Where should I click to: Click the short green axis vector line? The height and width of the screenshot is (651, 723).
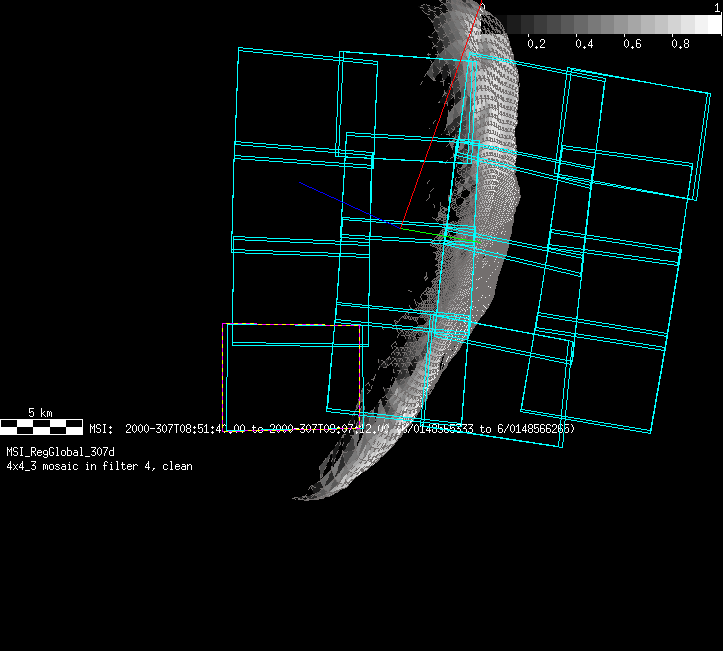click(x=425, y=232)
